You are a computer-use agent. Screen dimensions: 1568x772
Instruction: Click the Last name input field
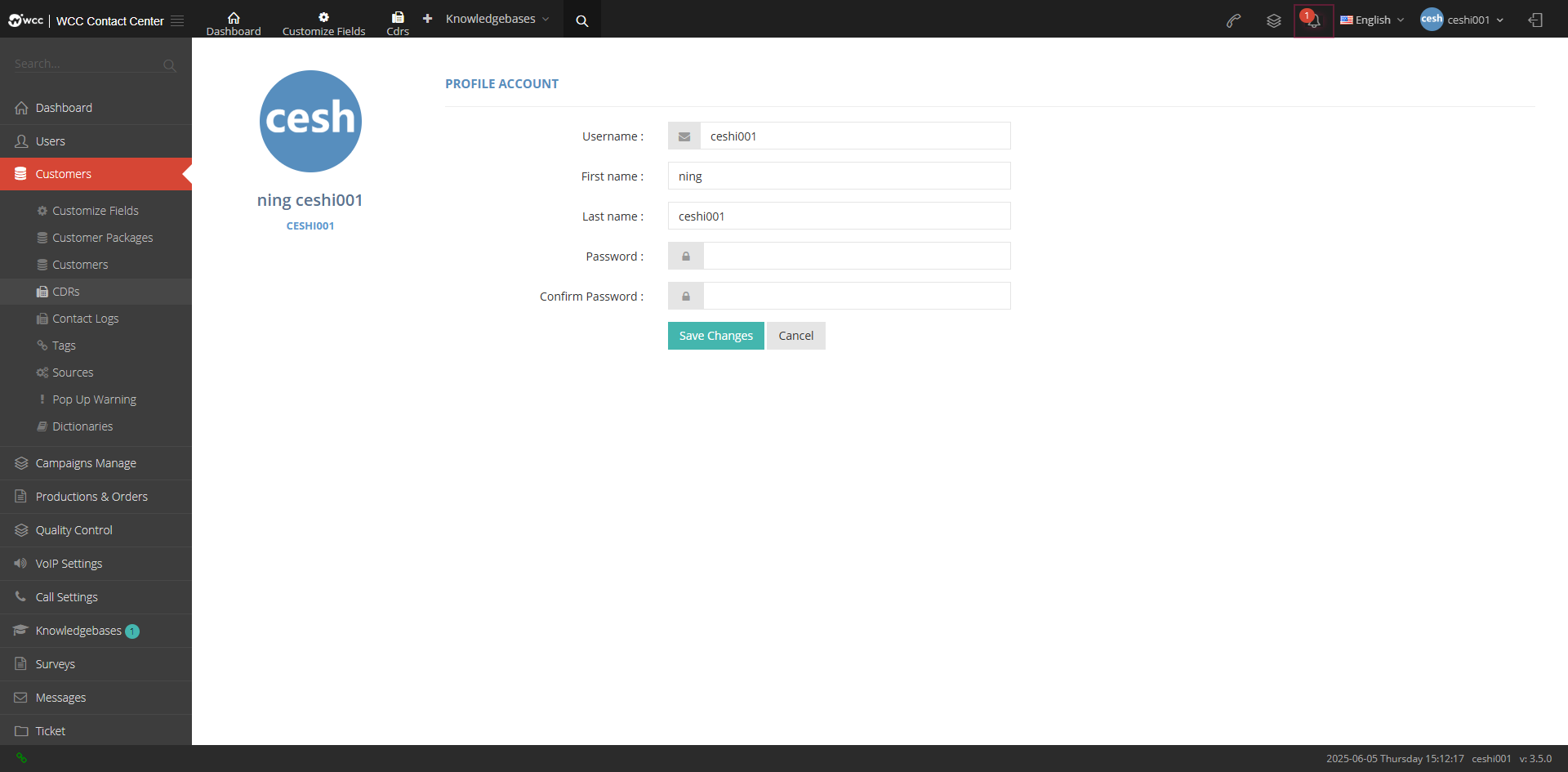click(x=839, y=216)
